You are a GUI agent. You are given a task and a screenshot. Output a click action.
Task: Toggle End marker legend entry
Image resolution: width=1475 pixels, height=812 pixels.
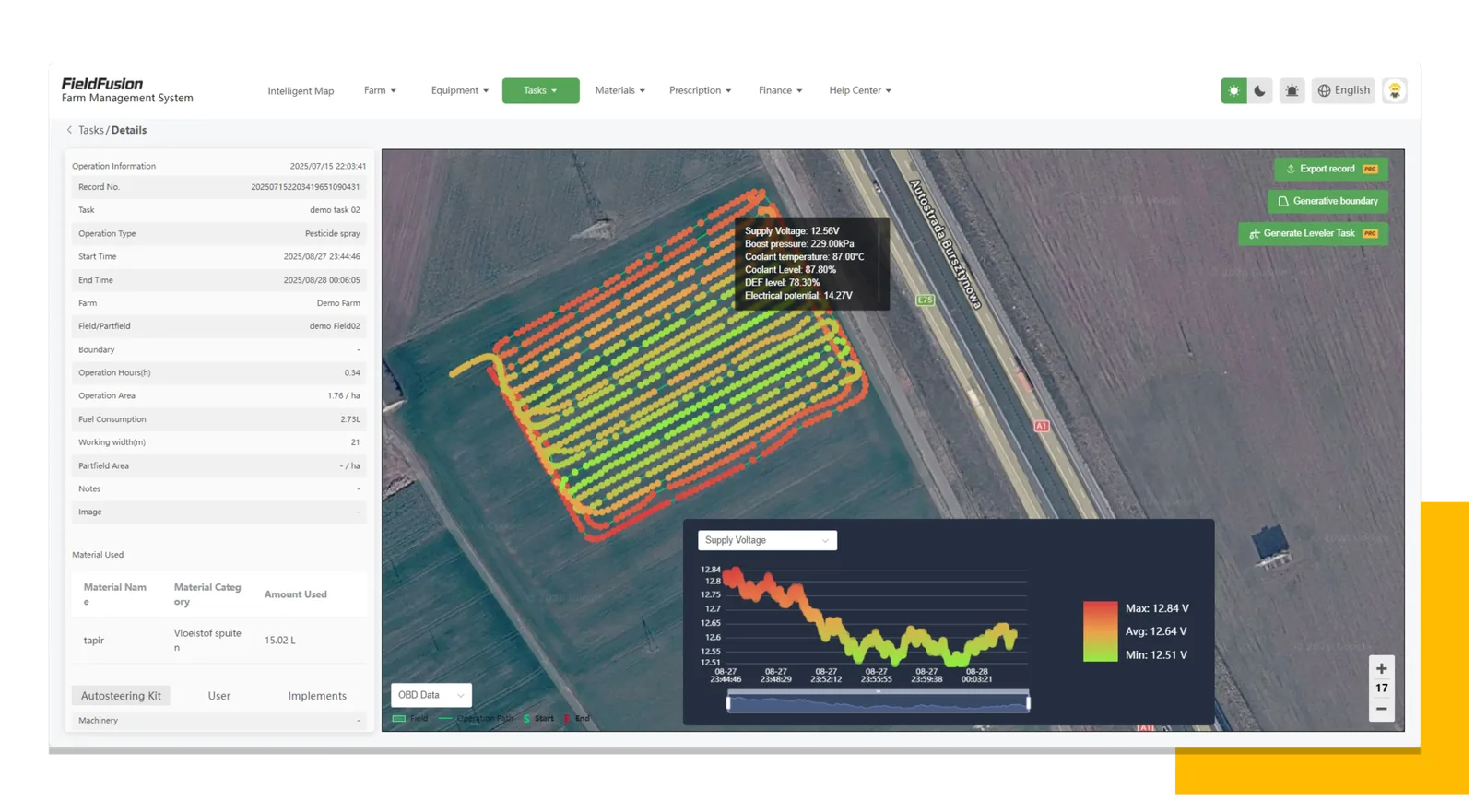(x=577, y=719)
